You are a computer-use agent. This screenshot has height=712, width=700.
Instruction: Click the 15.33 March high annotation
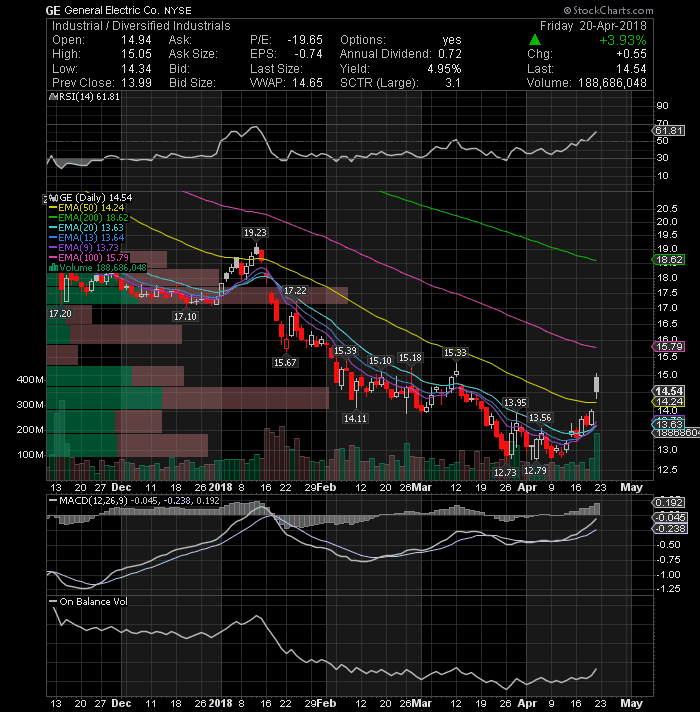455,353
